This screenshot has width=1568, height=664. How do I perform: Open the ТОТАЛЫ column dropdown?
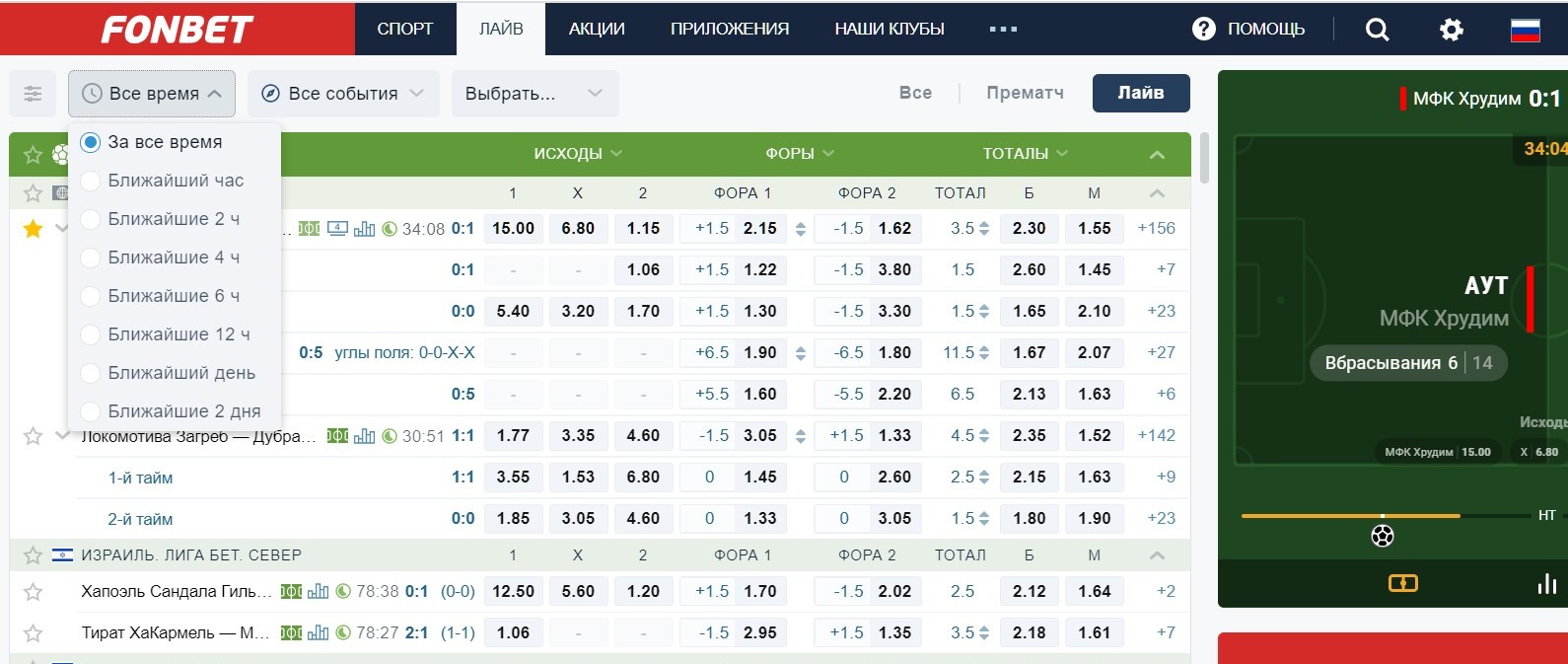[1026, 154]
